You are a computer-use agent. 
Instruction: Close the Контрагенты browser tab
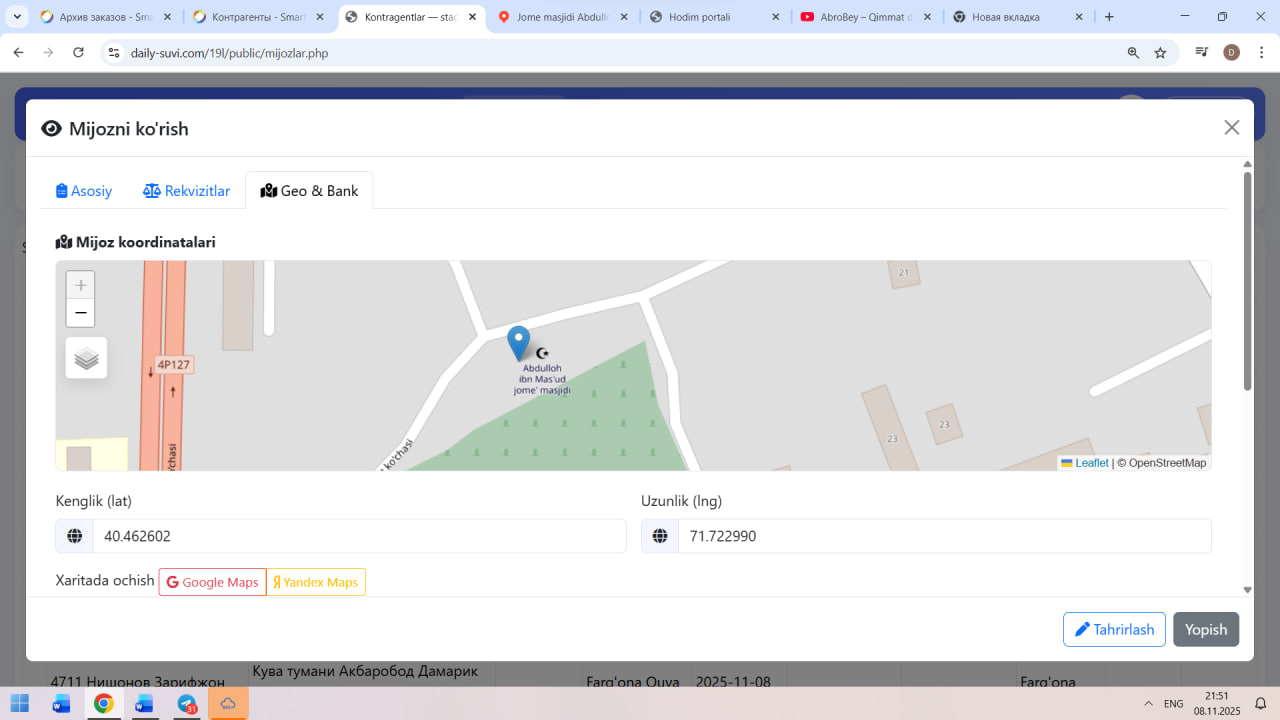(320, 17)
